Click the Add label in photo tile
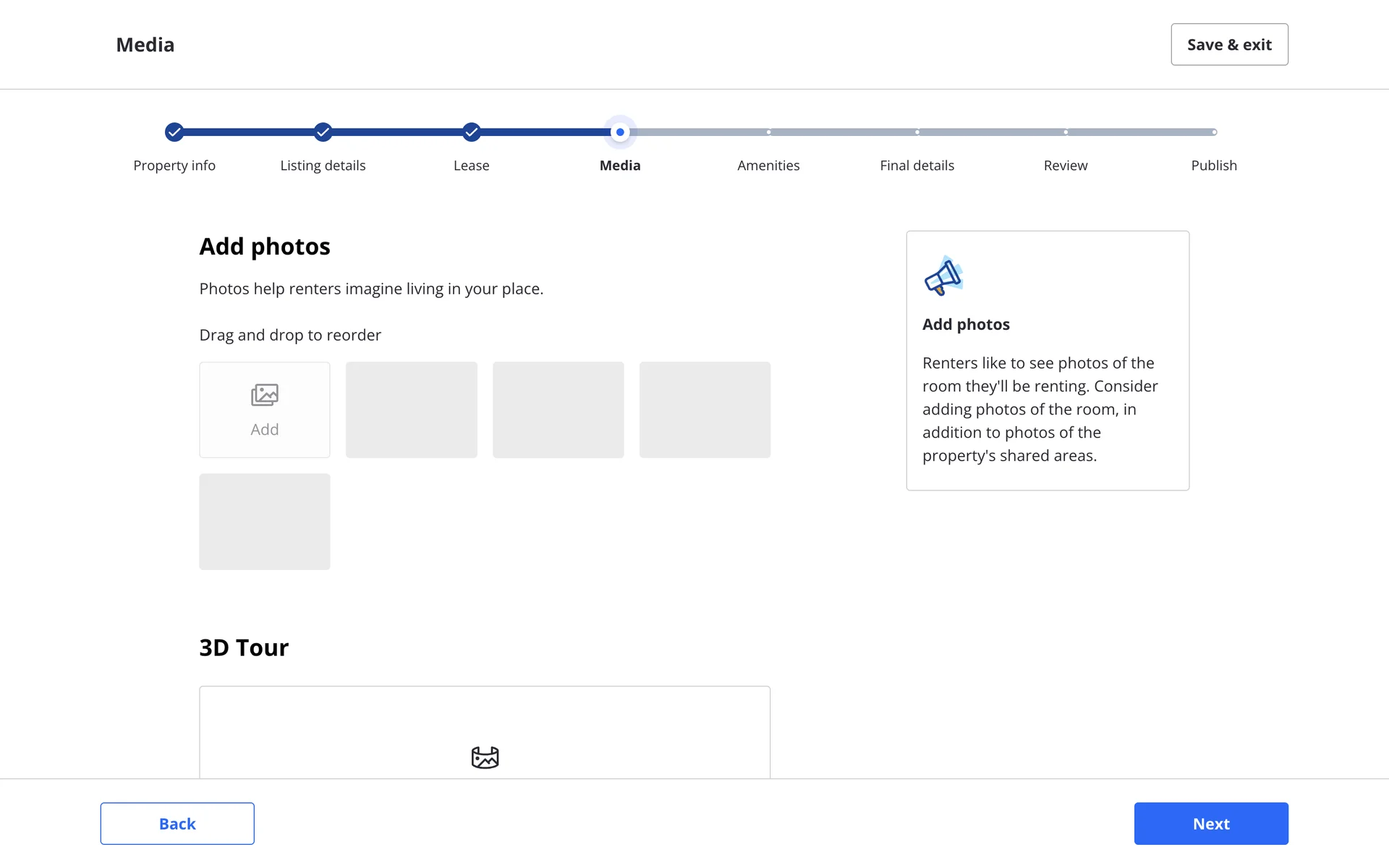1389x868 pixels. [x=264, y=430]
